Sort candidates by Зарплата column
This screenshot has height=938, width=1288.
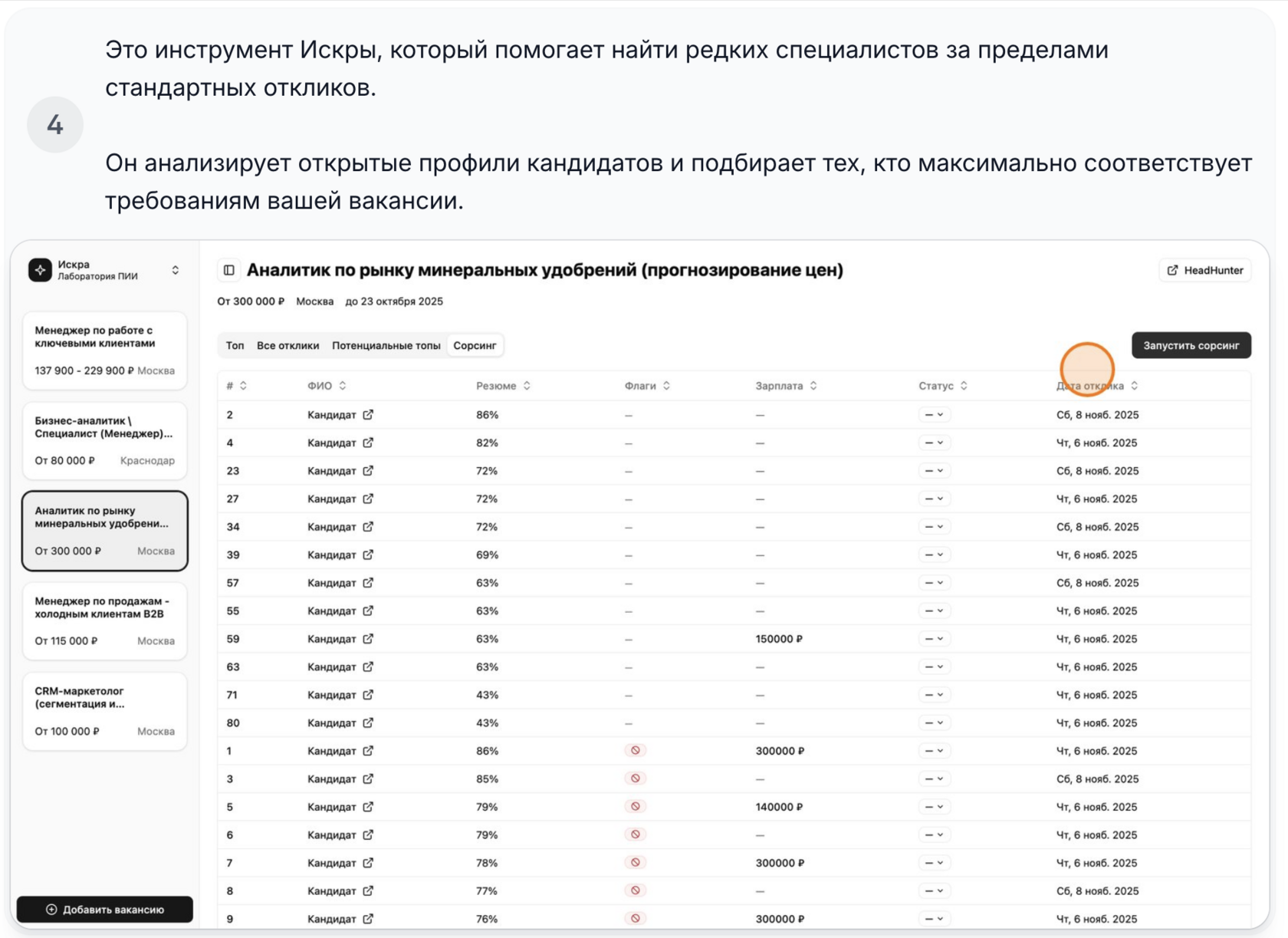(x=786, y=386)
